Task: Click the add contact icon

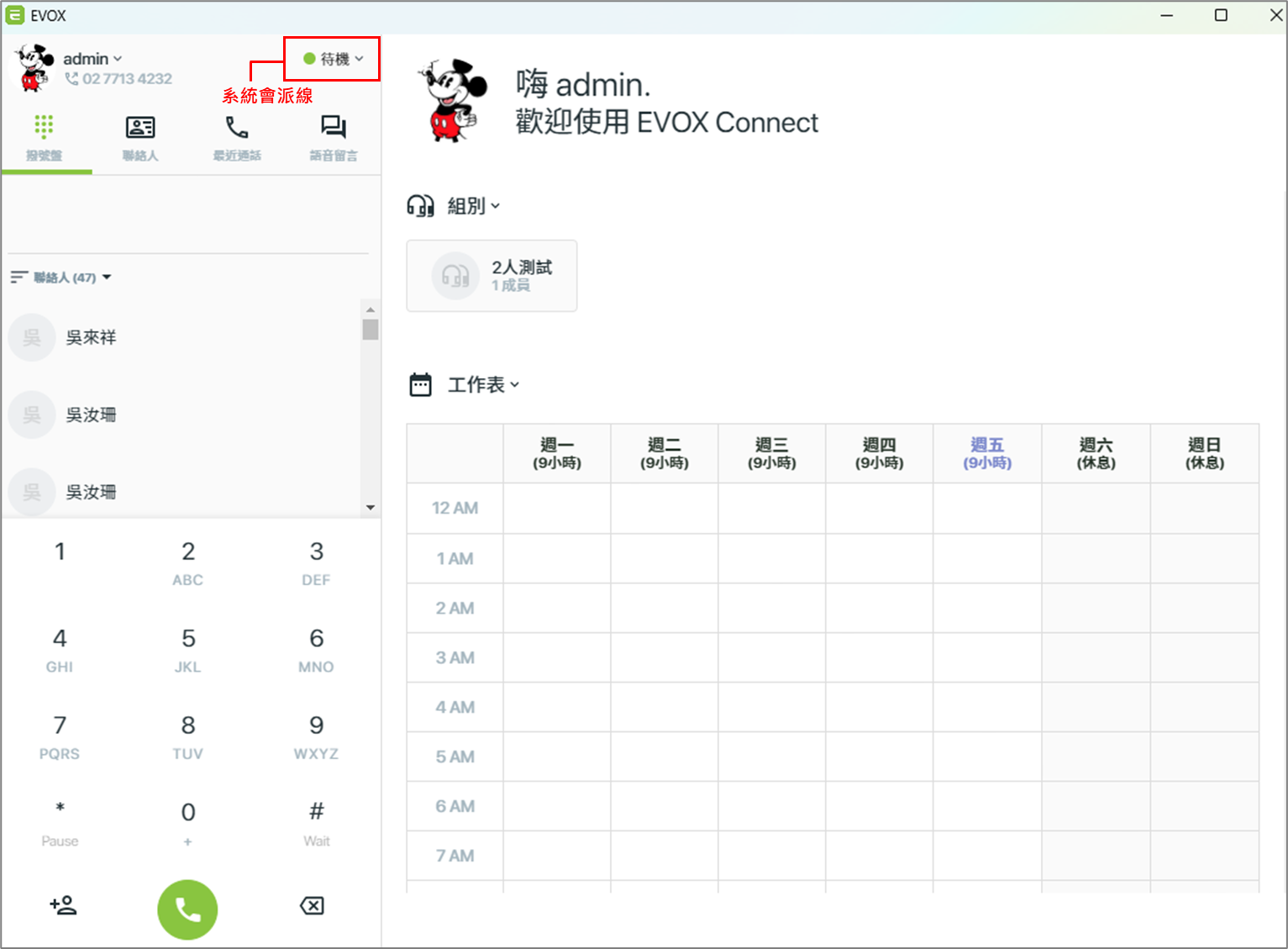Action: tap(63, 905)
